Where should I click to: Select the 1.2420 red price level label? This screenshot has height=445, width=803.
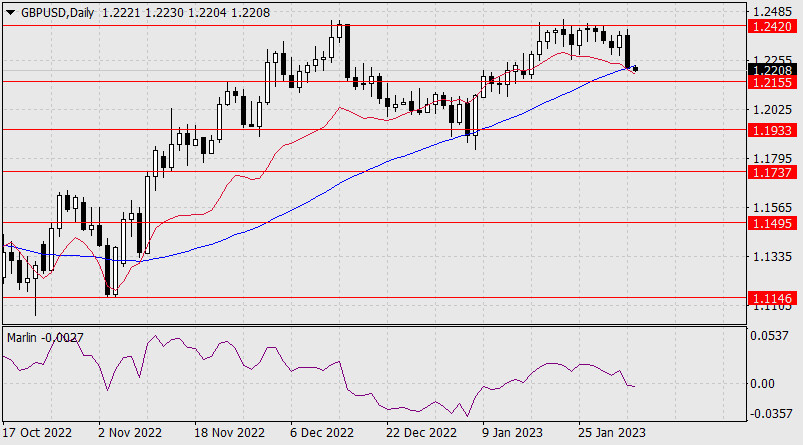tap(772, 26)
